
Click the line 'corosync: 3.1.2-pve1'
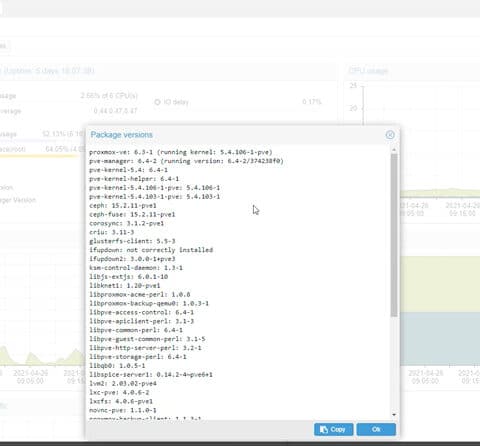(x=126, y=223)
